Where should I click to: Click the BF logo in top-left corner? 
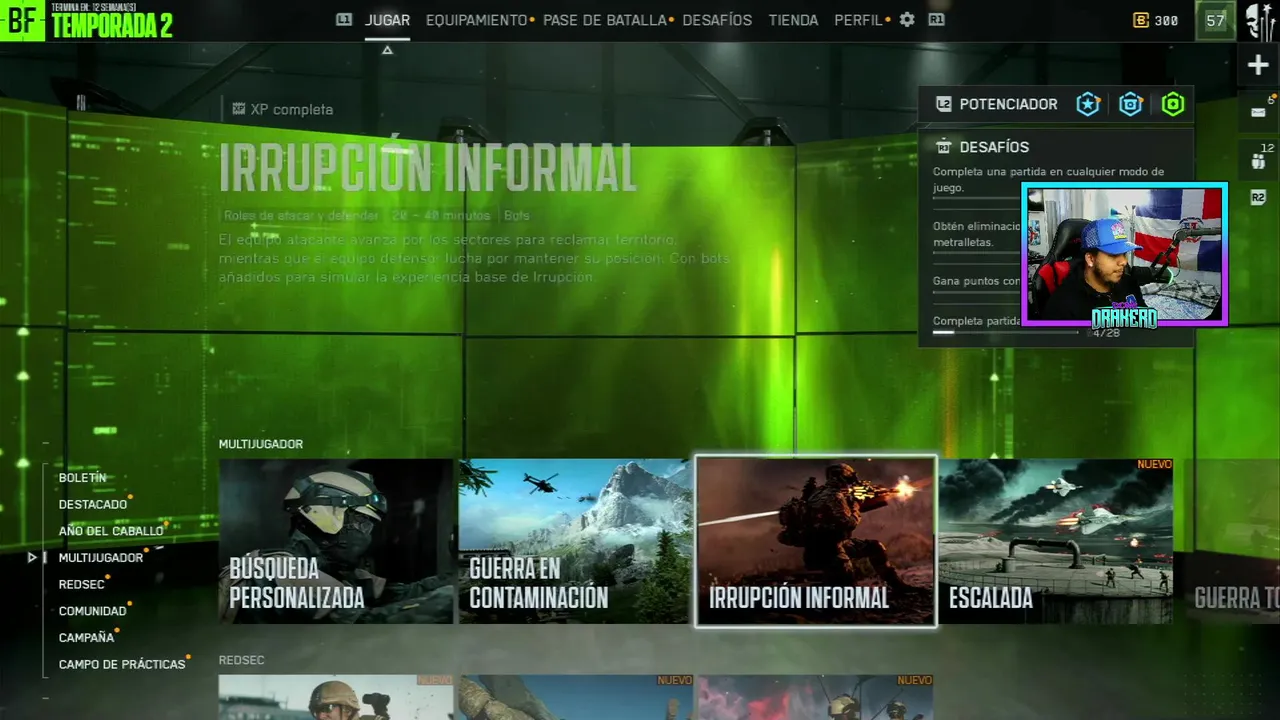(x=22, y=20)
